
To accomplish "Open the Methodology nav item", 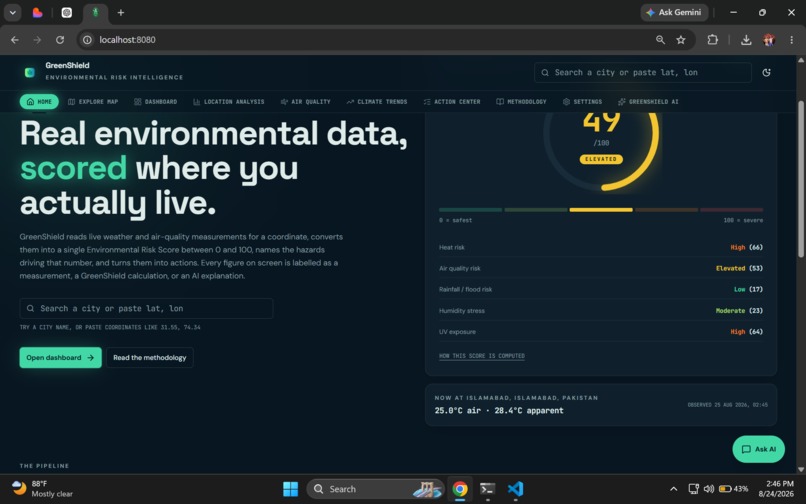I will (521, 102).
